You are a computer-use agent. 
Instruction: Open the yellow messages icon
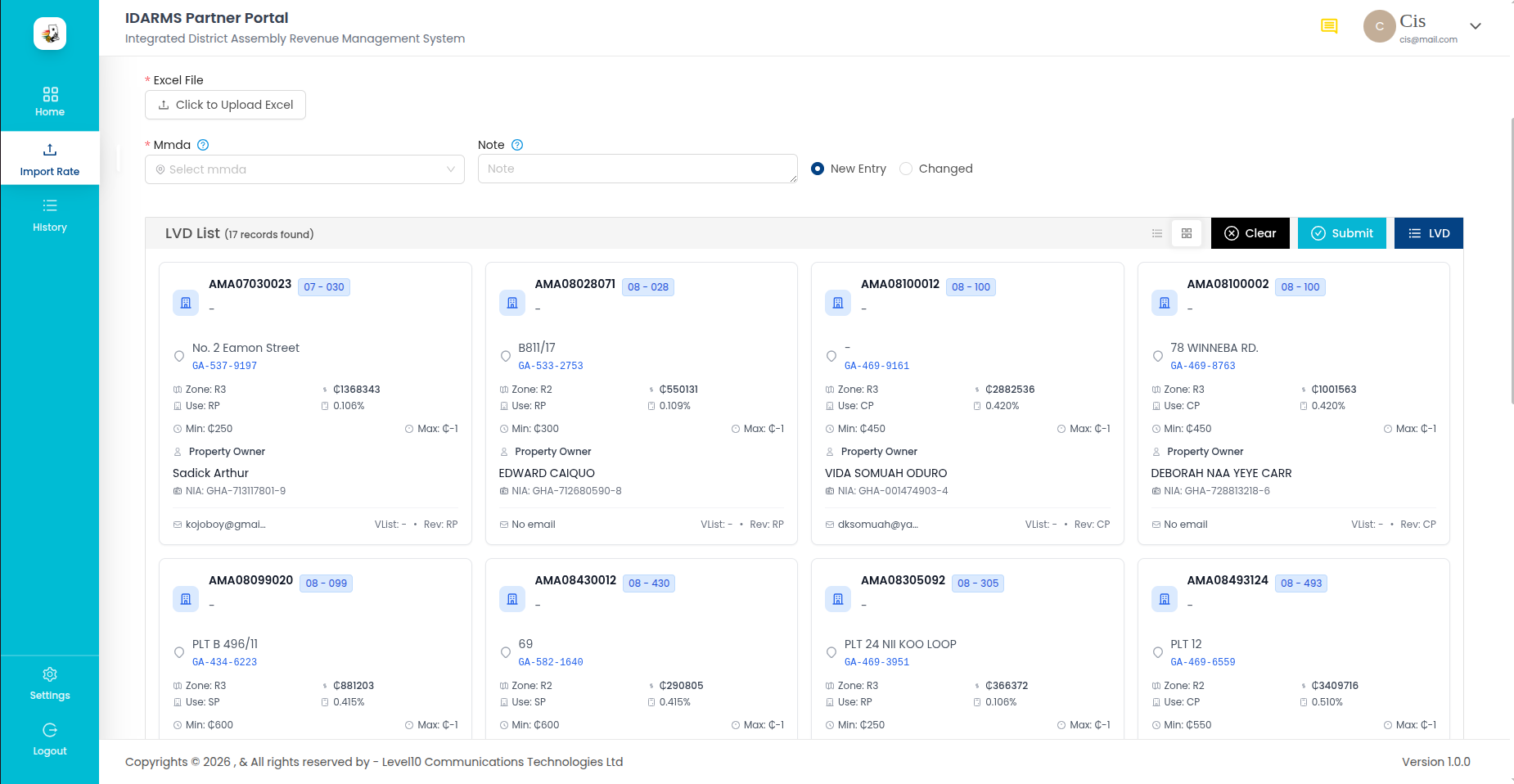coord(1329,26)
